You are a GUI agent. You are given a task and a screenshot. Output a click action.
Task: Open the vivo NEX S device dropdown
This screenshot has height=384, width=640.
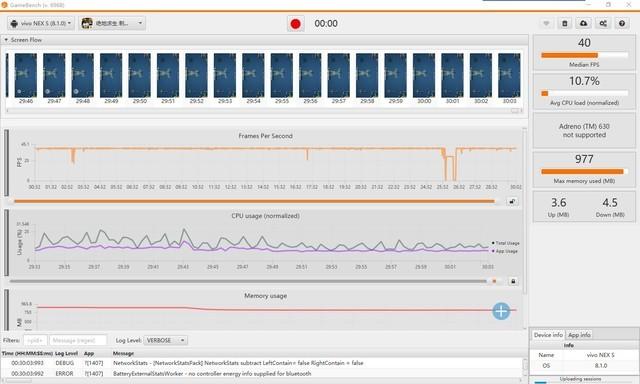click(41, 23)
